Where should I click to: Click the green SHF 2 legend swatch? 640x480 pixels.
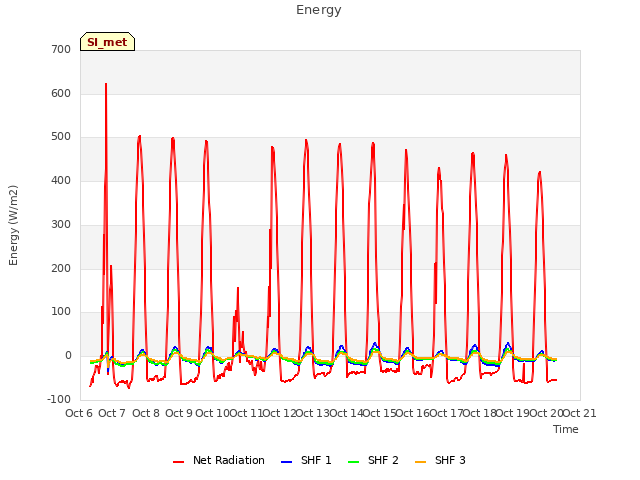coord(353,462)
